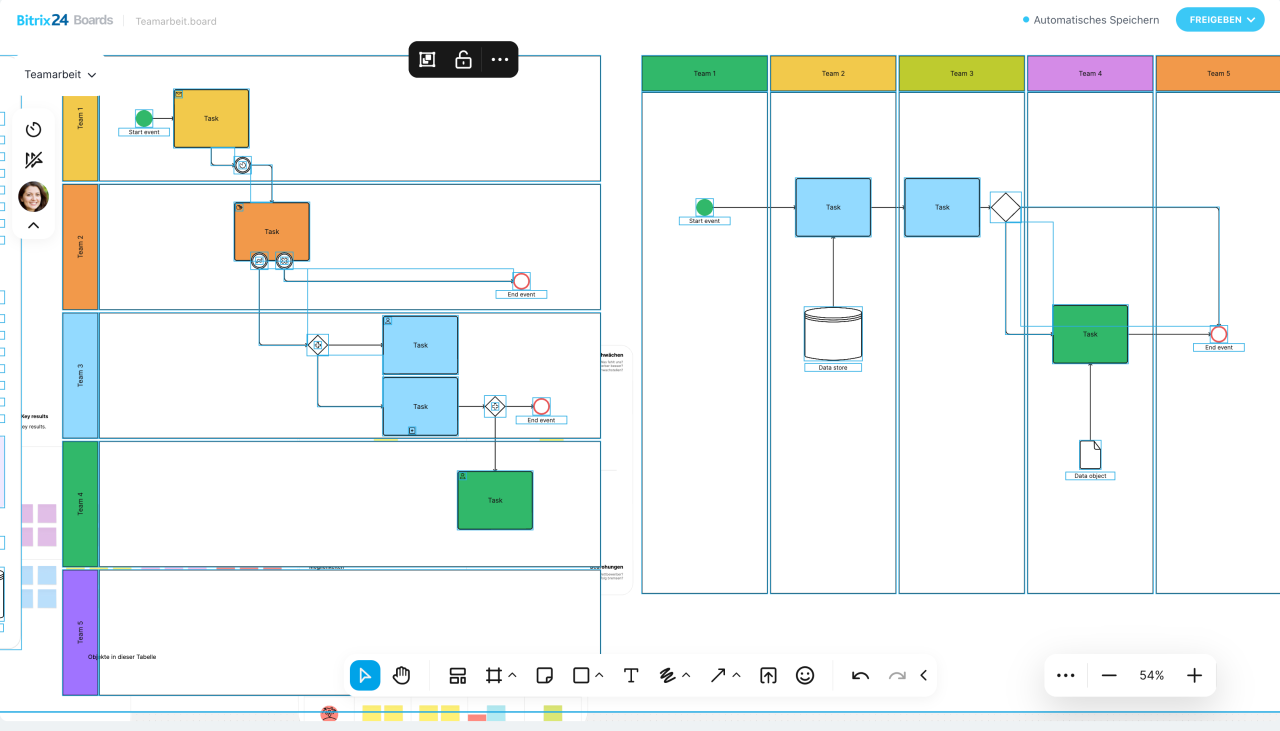
Task: Expand the Teamarbeit dropdown
Action: (x=61, y=75)
